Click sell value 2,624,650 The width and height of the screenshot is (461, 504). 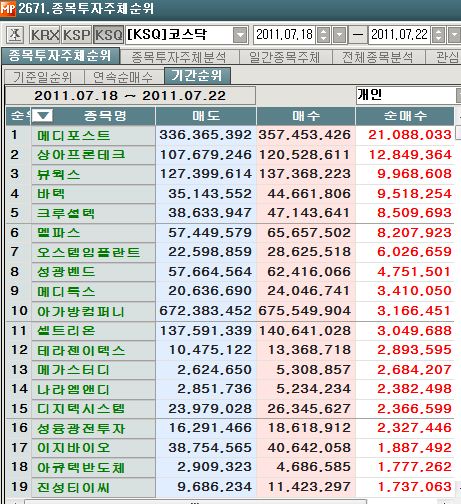pyautogui.click(x=214, y=370)
